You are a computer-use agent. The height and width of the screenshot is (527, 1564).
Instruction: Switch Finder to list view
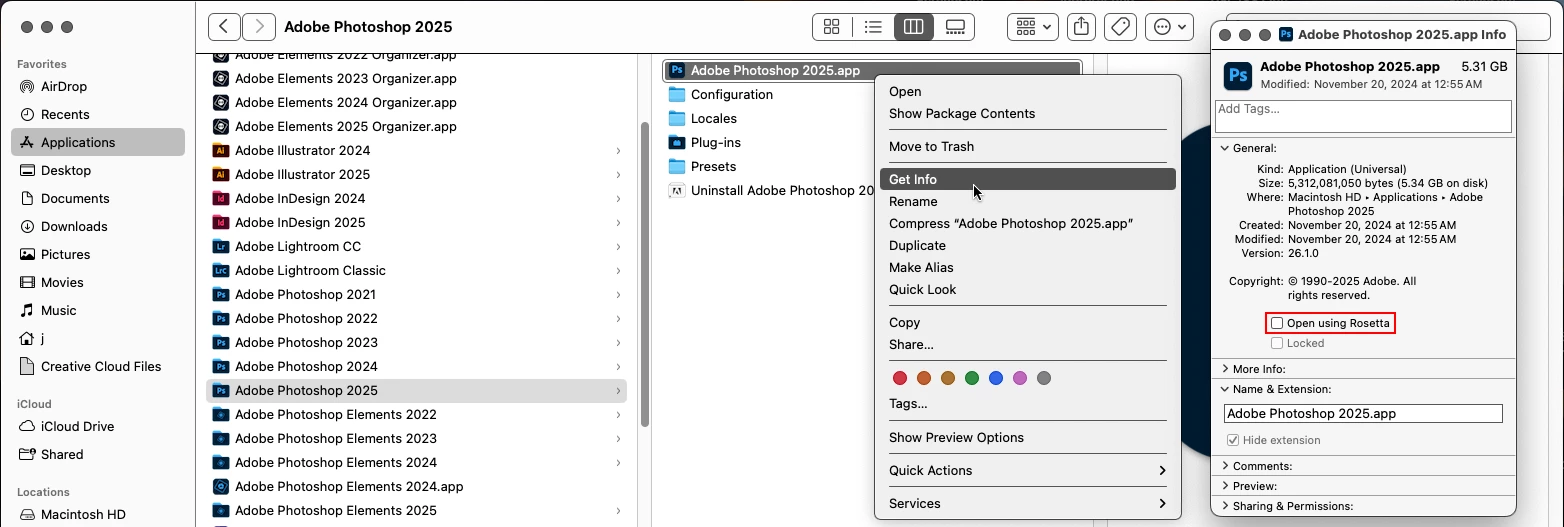(873, 27)
